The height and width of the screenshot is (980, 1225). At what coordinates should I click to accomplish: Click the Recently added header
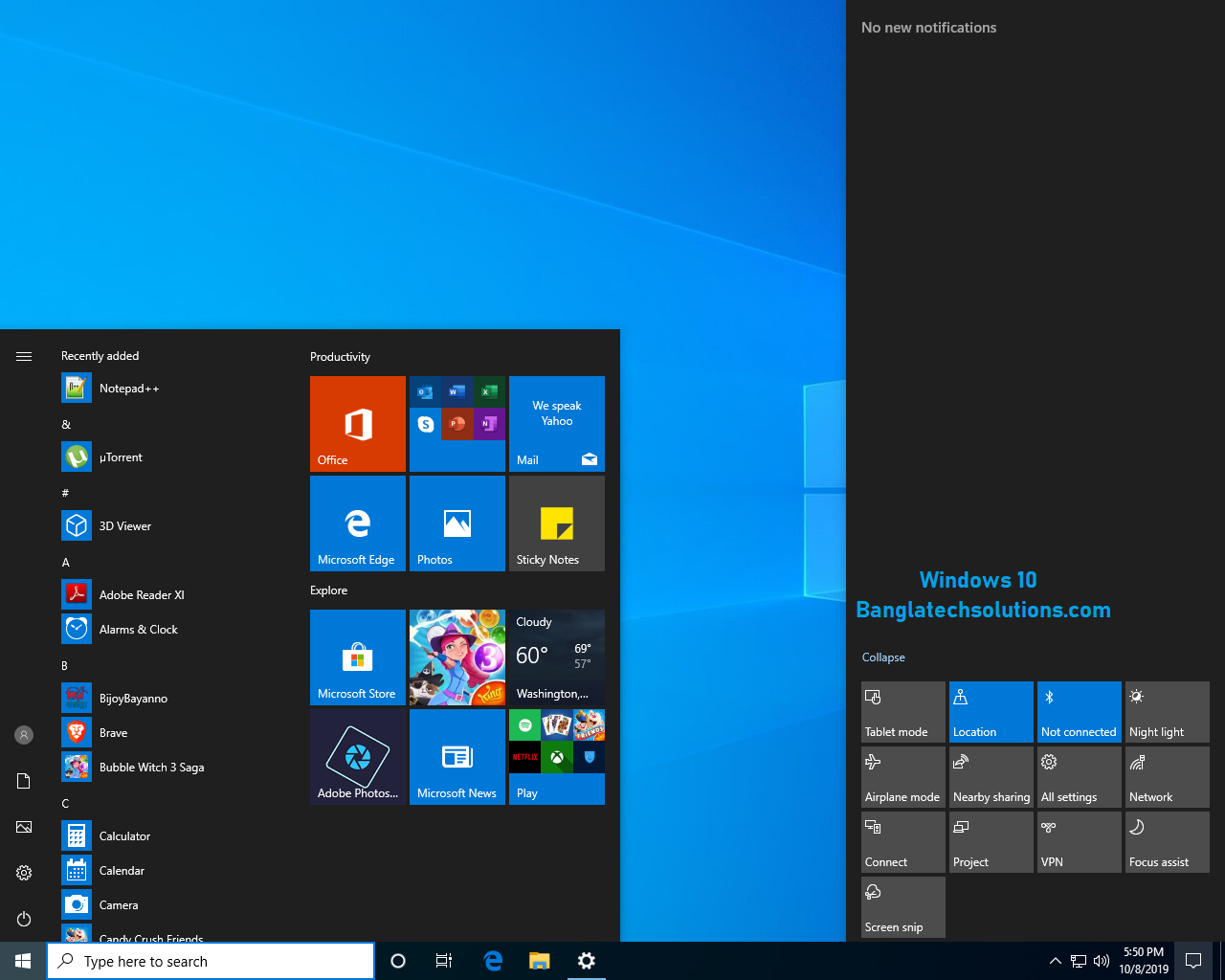click(x=100, y=356)
